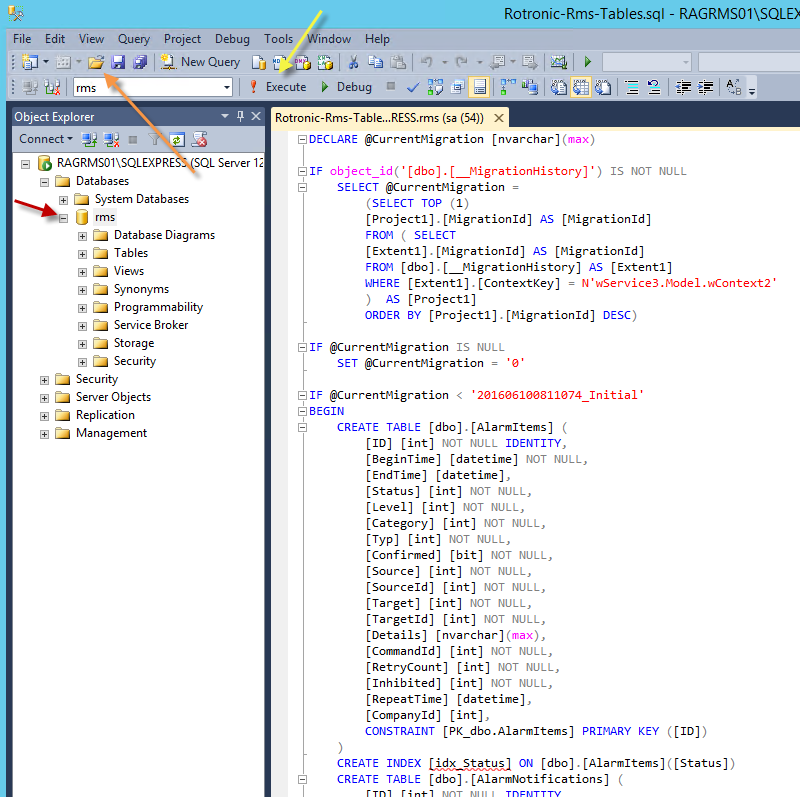
Task: Switch output to Results to Text
Action: (x=559, y=87)
